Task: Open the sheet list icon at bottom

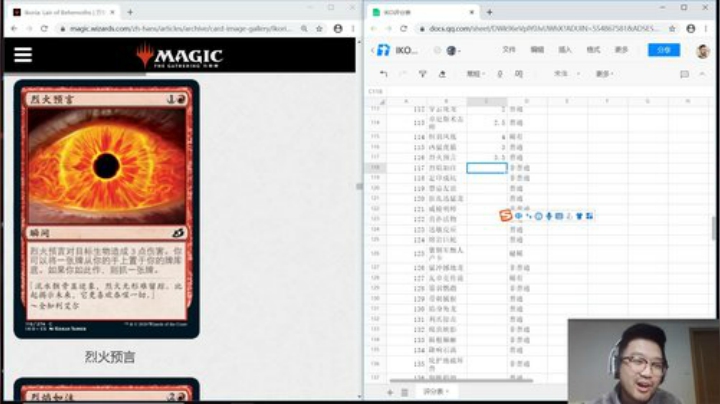Action: coord(405,392)
